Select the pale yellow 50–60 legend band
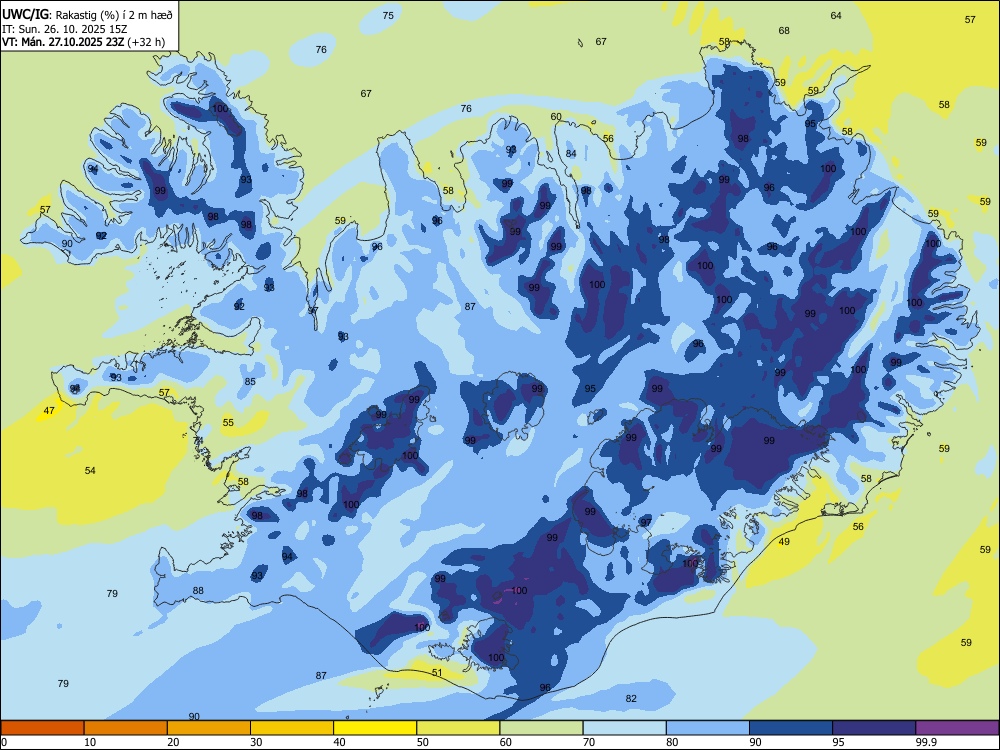 [x=459, y=728]
